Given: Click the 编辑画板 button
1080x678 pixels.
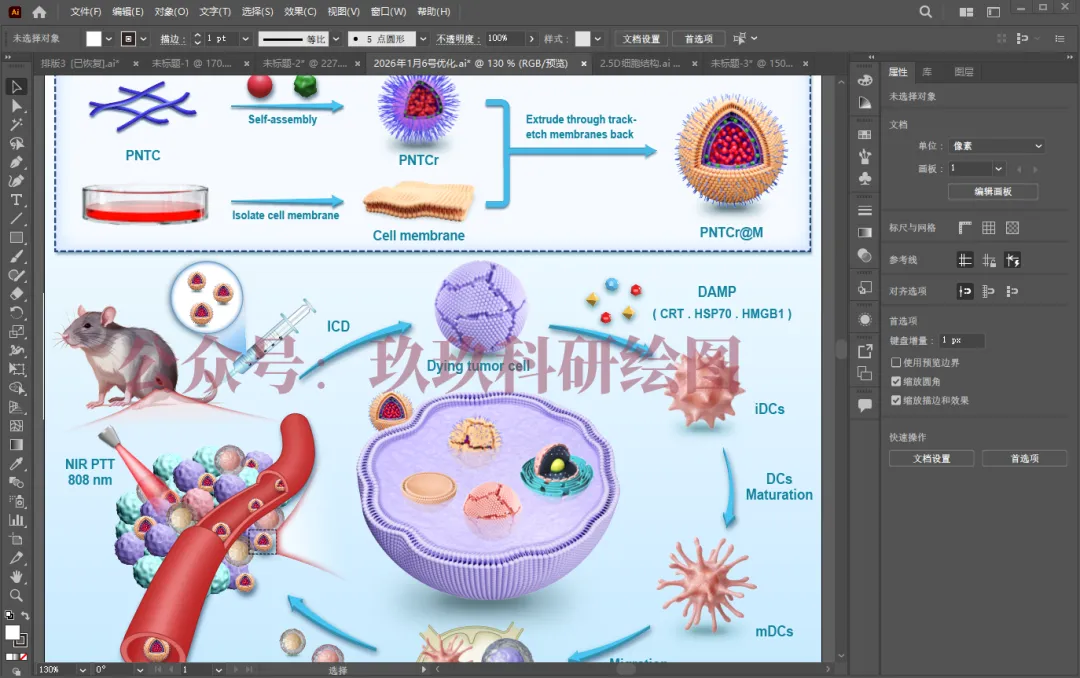Looking at the screenshot, I should click(x=992, y=191).
